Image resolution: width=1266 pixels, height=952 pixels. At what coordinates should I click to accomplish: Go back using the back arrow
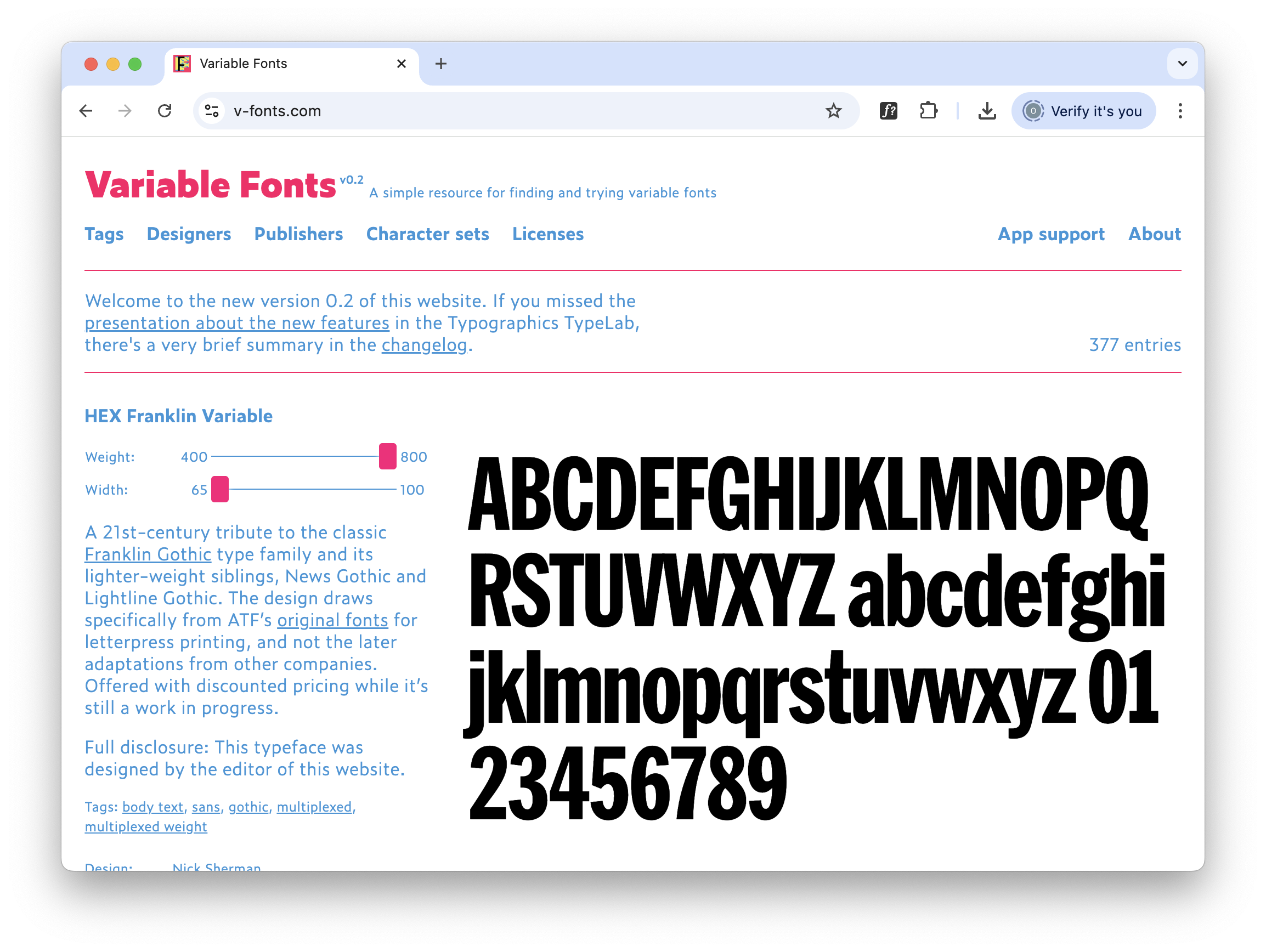[86, 111]
